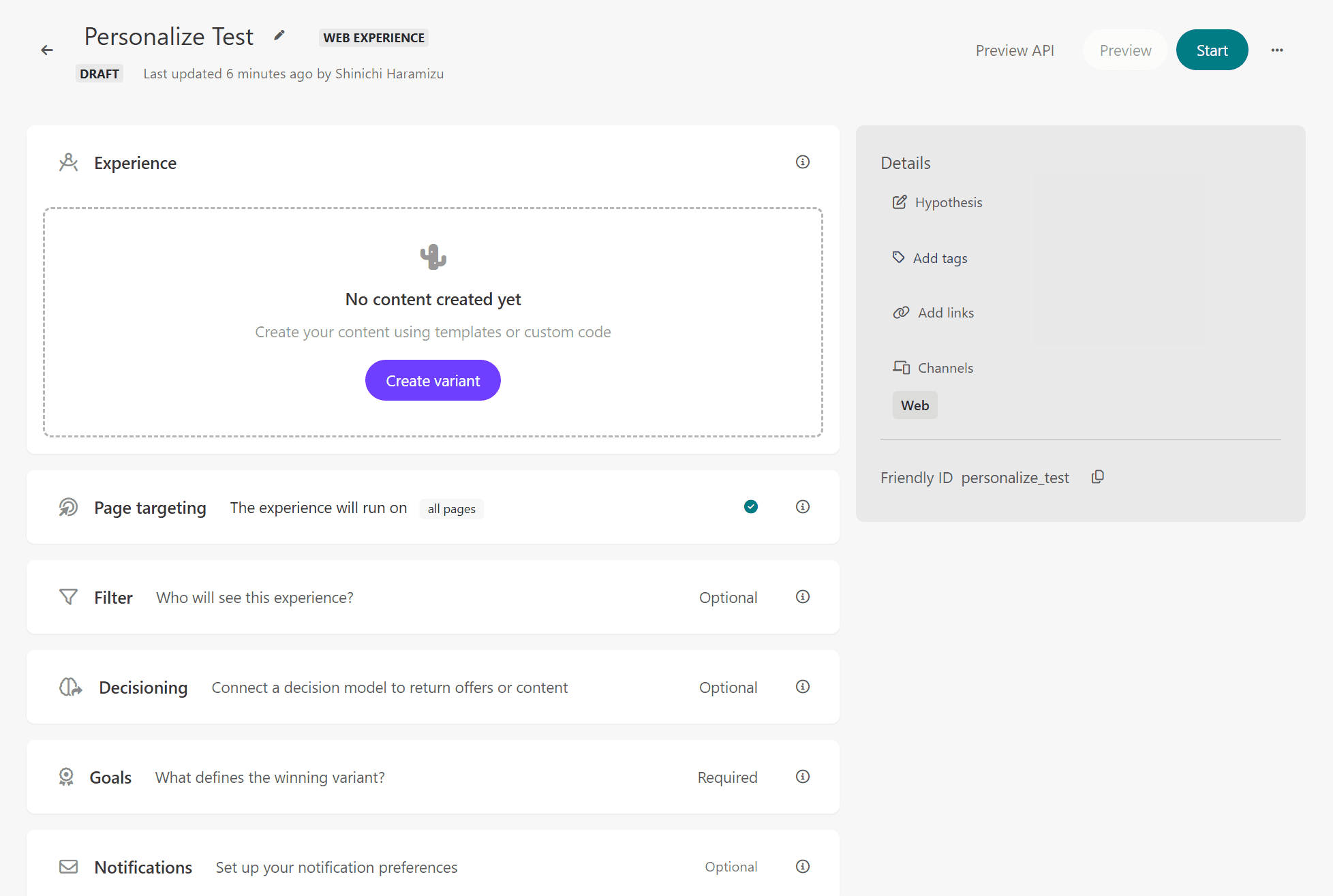Screen dimensions: 1333x896
Task: Click the Notifications info icon
Action: click(803, 867)
